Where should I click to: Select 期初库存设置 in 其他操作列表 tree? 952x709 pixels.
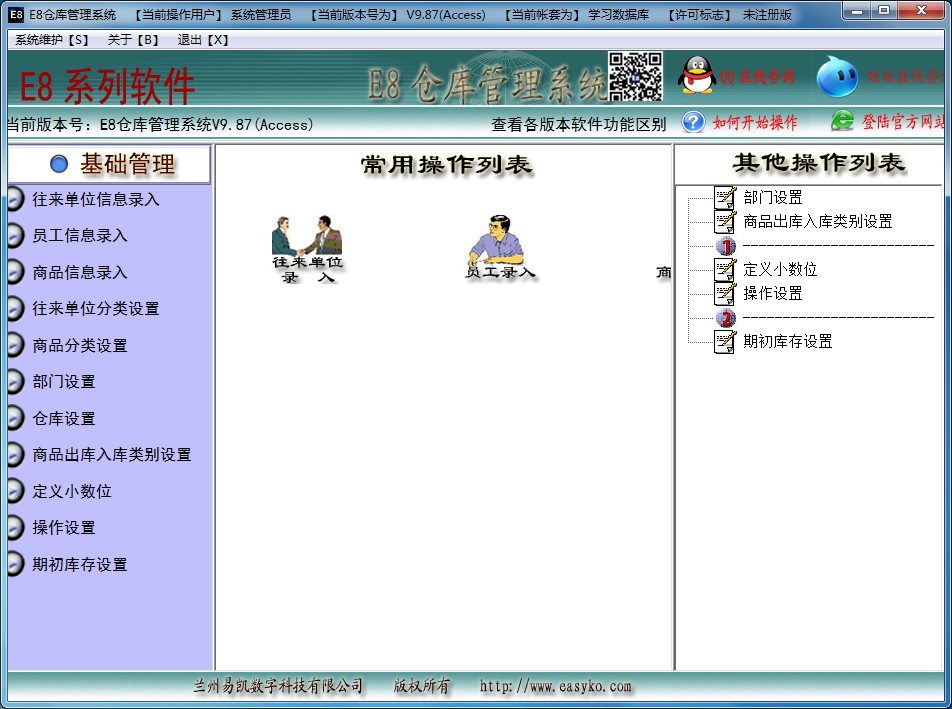coord(787,342)
